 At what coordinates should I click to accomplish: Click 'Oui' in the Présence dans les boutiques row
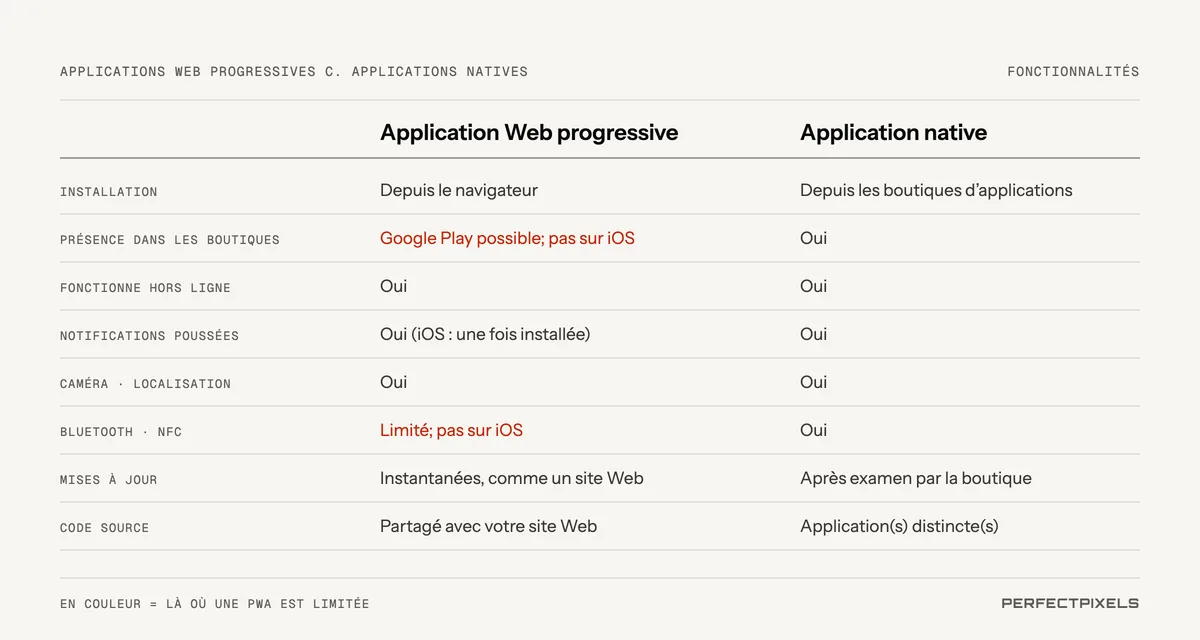[x=813, y=238]
